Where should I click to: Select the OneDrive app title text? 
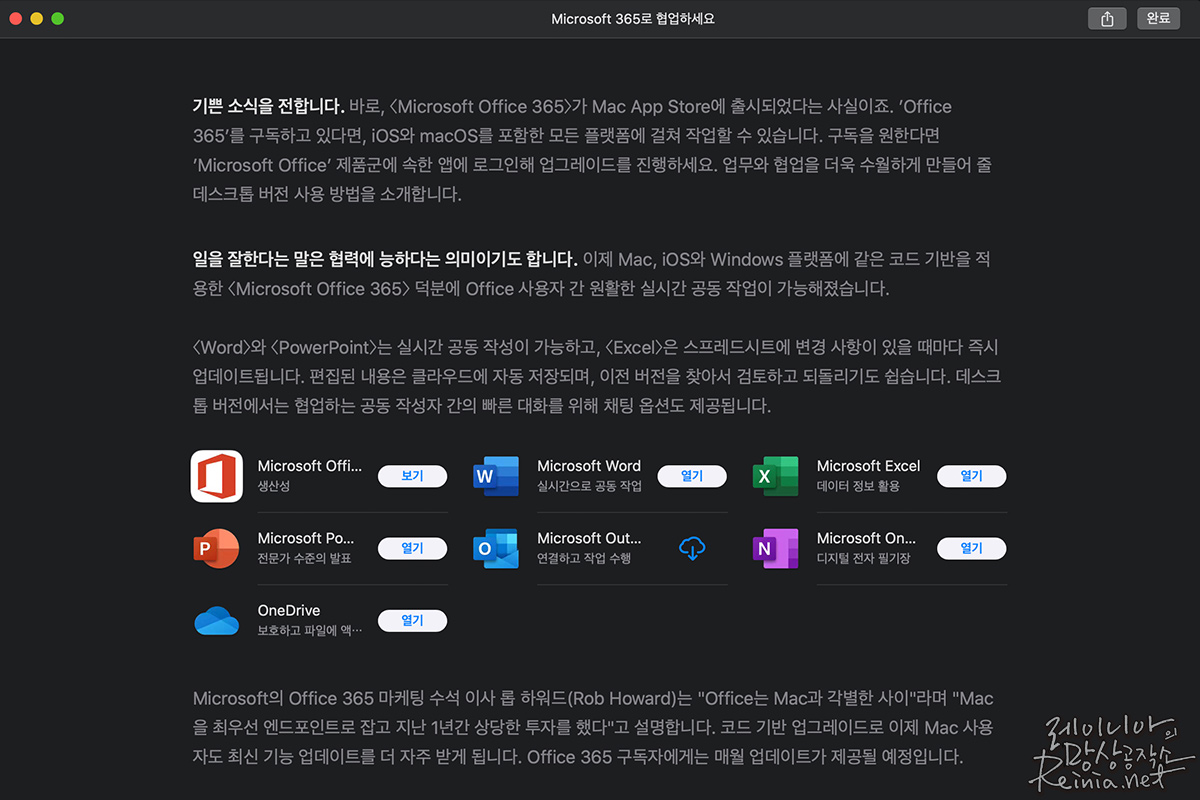(x=289, y=611)
